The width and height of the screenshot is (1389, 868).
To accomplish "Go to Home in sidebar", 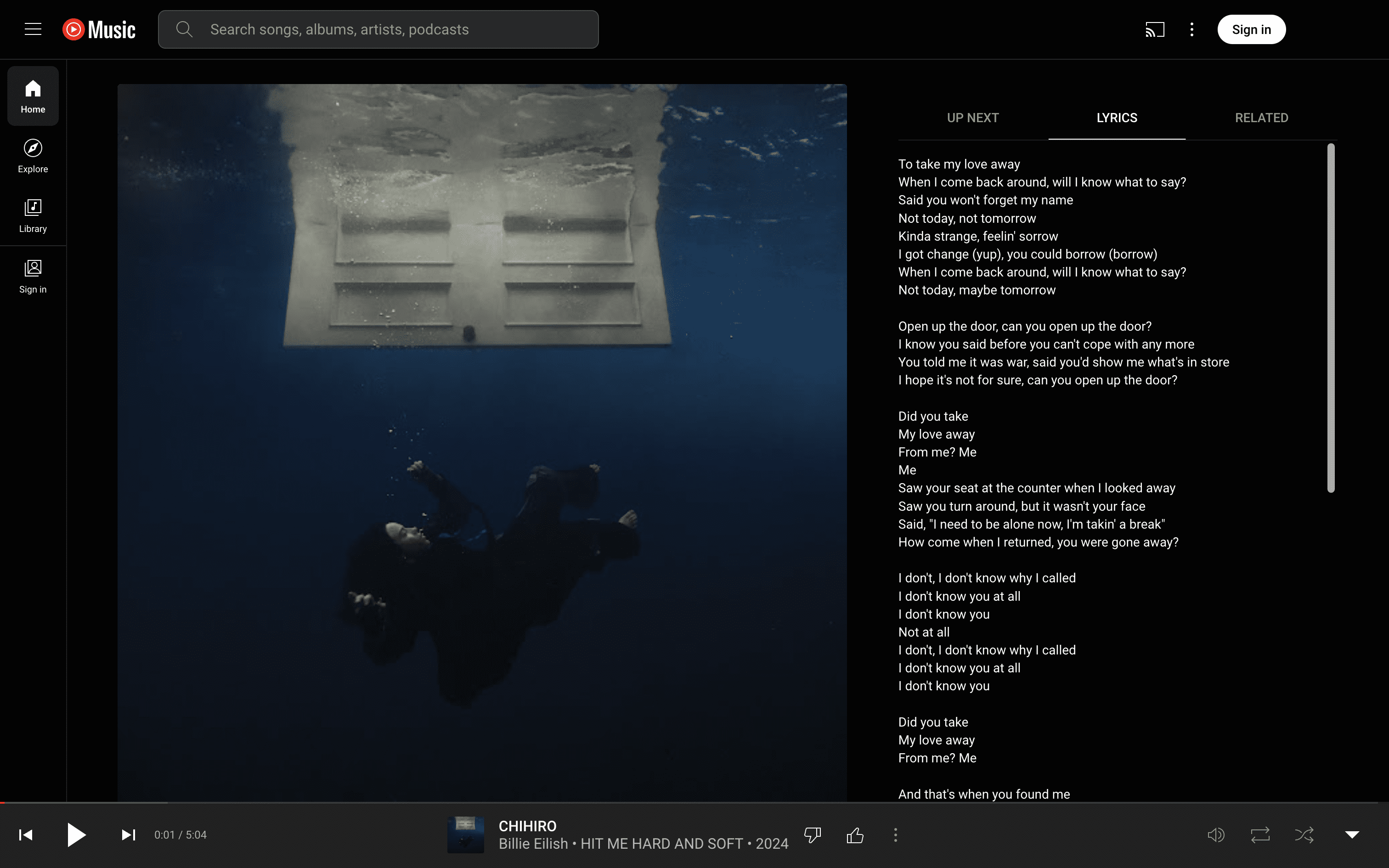I will tap(33, 96).
